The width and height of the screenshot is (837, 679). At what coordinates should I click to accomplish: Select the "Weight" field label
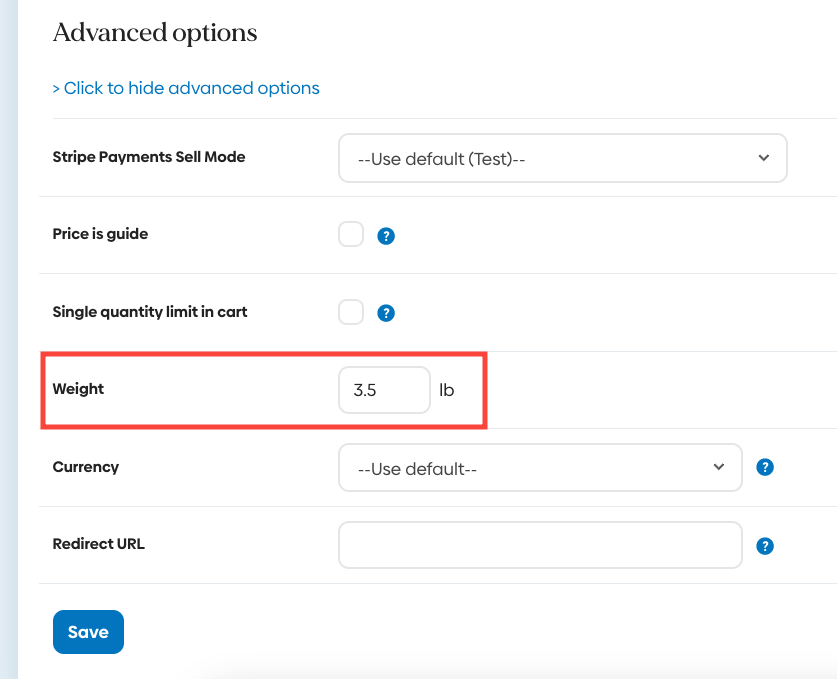pos(78,389)
